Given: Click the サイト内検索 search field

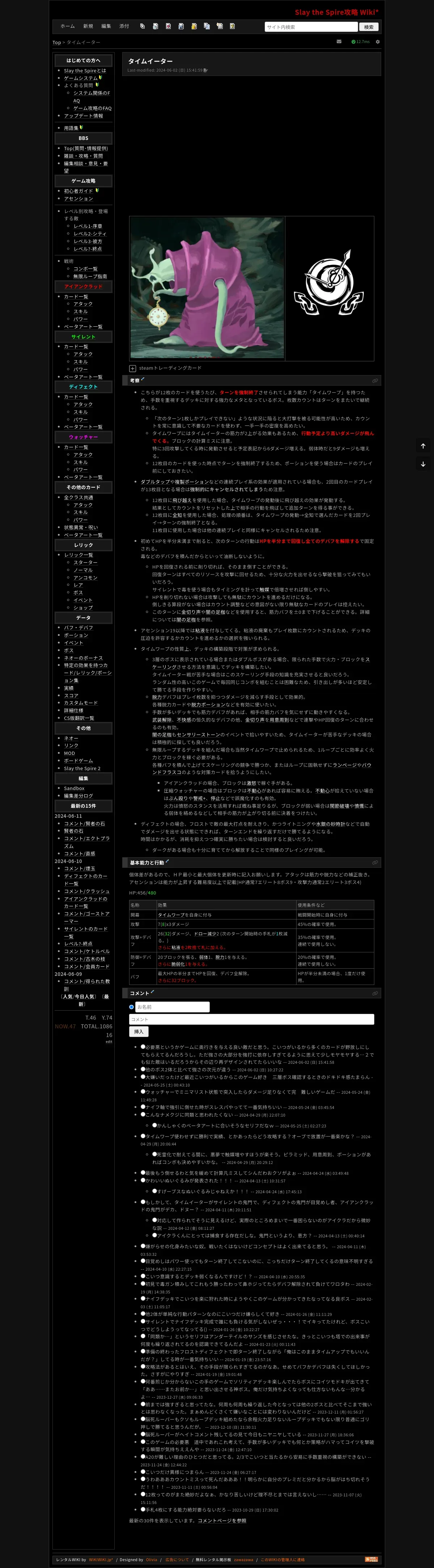Looking at the screenshot, I should [311, 27].
